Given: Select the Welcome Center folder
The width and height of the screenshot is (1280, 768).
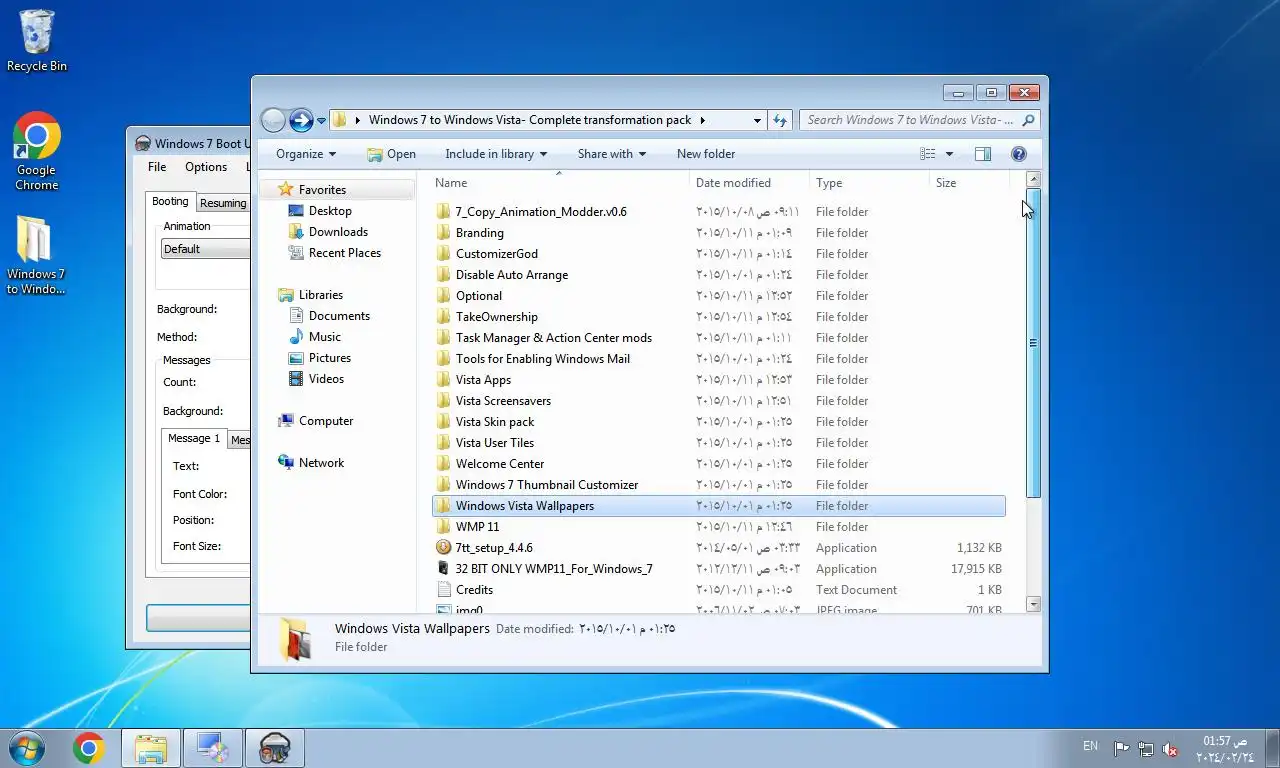Looking at the screenshot, I should [x=718, y=464].
